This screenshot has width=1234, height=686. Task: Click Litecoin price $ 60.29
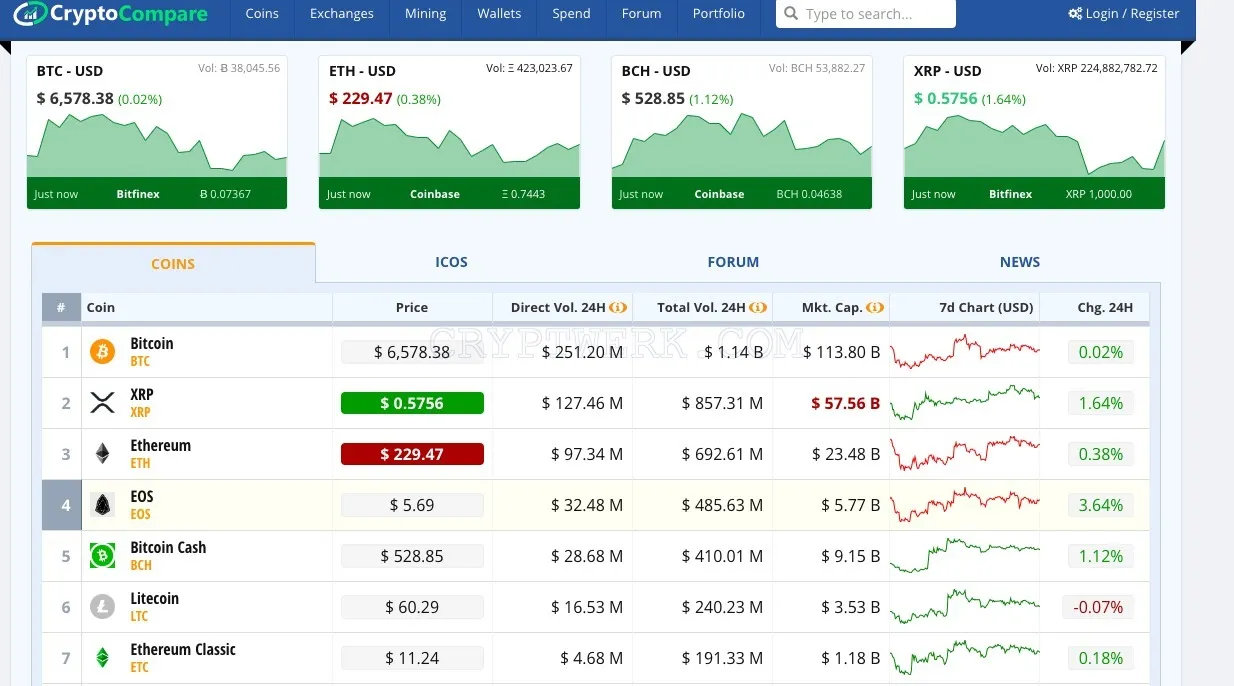click(x=412, y=607)
